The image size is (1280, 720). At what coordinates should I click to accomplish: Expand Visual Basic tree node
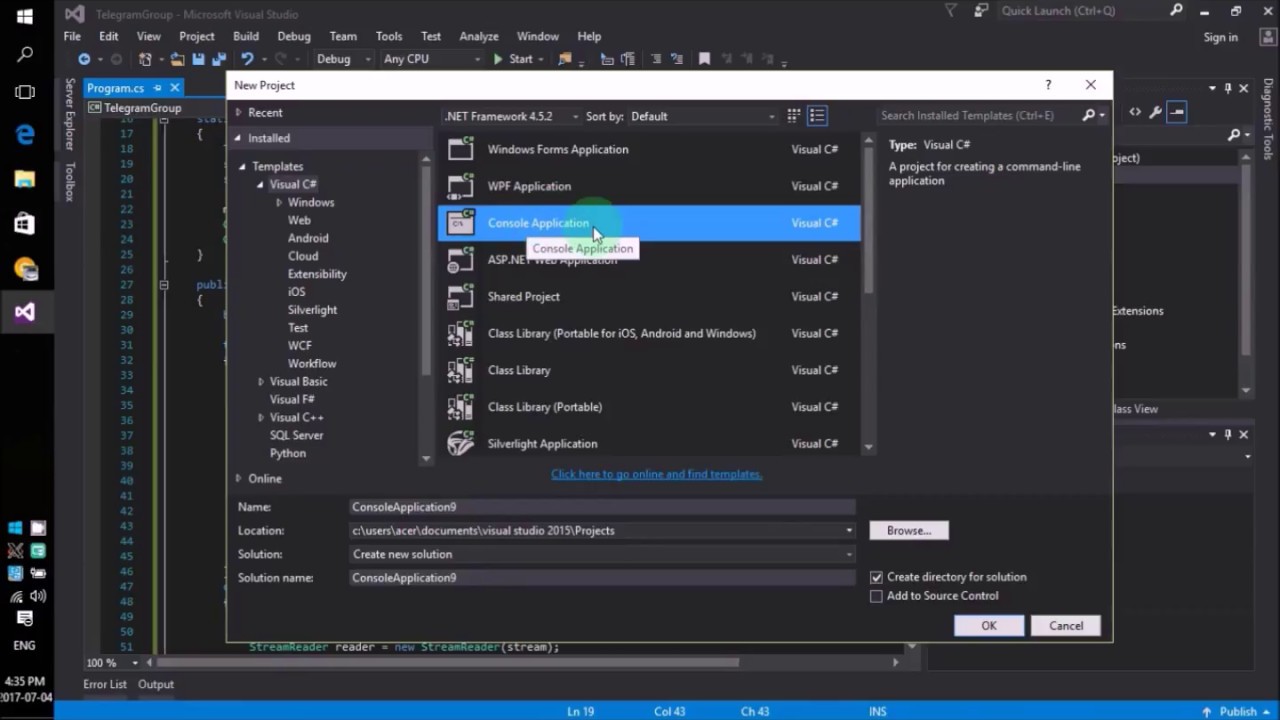tap(261, 382)
